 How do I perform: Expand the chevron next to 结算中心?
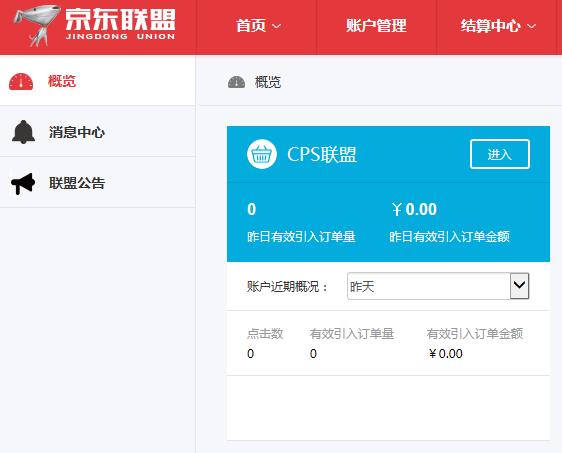pyautogui.click(x=532, y=26)
